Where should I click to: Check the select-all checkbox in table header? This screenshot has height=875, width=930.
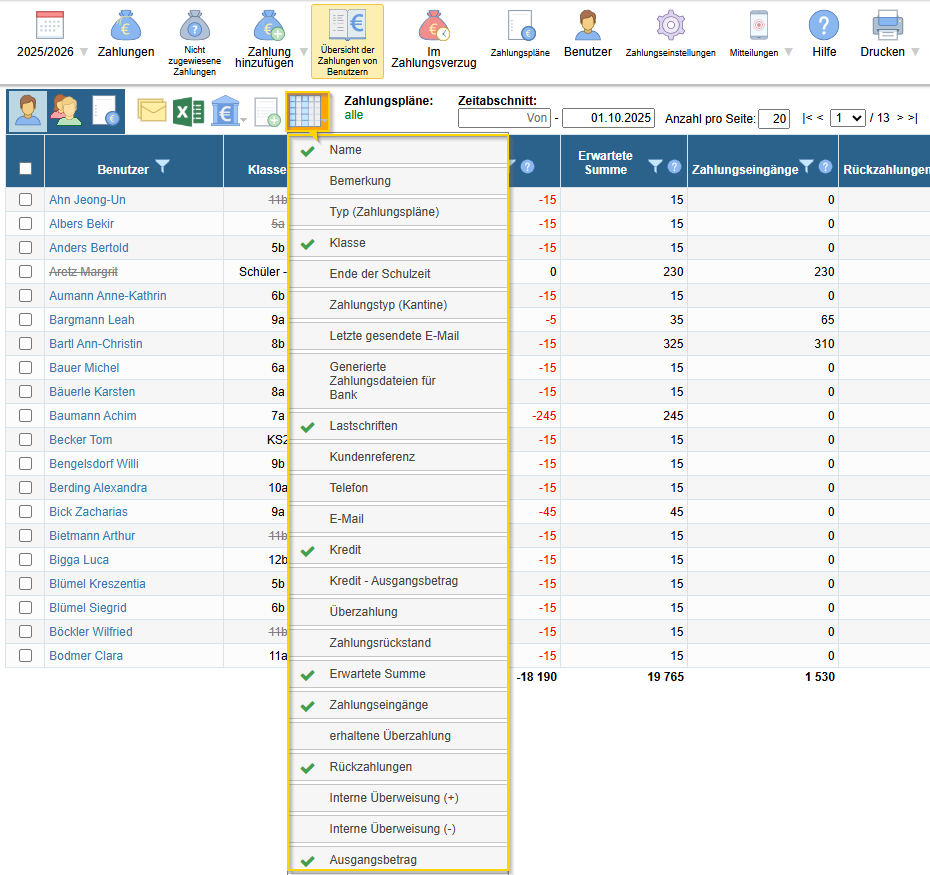[x=25, y=169]
